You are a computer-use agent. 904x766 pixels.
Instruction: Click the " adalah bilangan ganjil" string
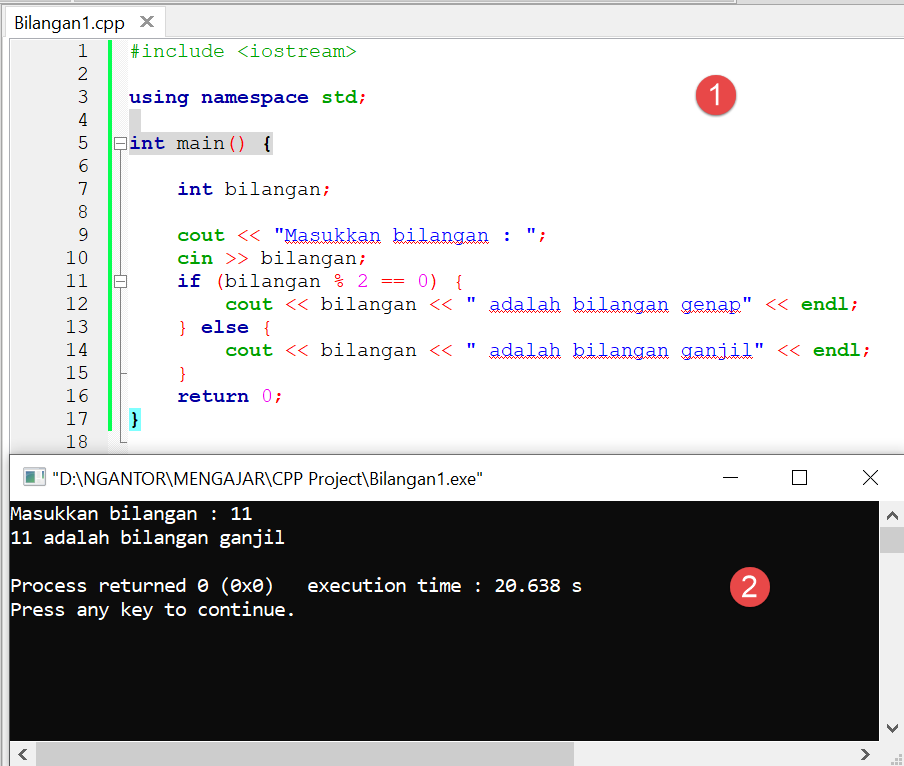click(x=615, y=350)
